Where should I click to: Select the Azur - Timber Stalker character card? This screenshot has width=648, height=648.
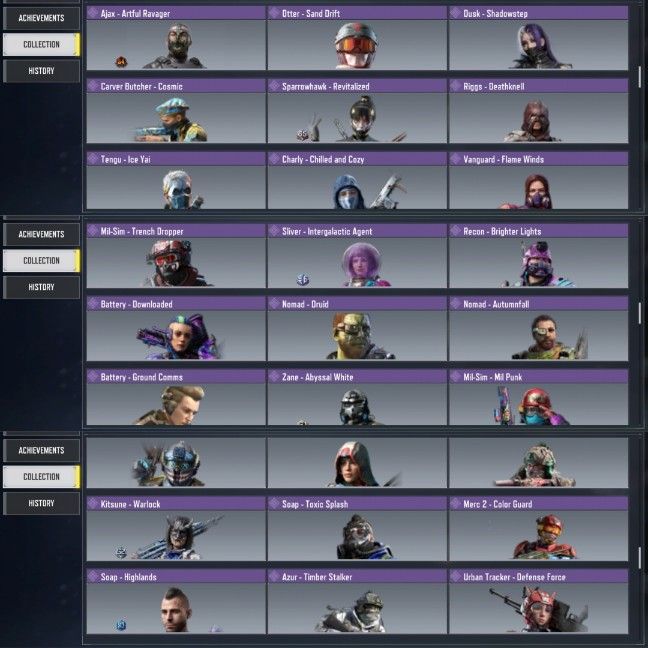pos(357,601)
